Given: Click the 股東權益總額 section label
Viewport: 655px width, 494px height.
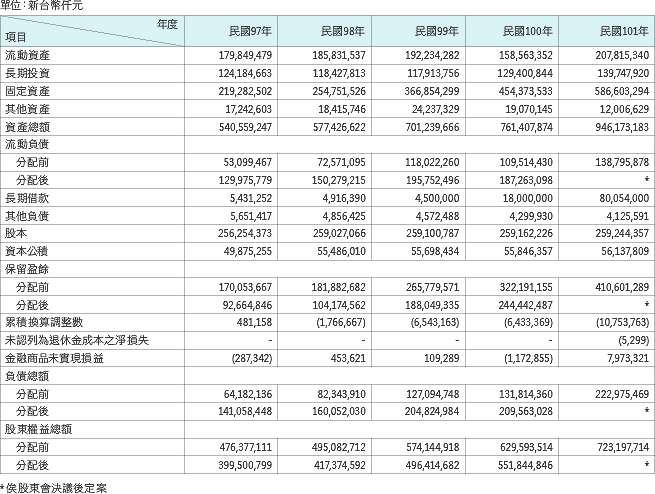Looking at the screenshot, I should tap(38, 429).
